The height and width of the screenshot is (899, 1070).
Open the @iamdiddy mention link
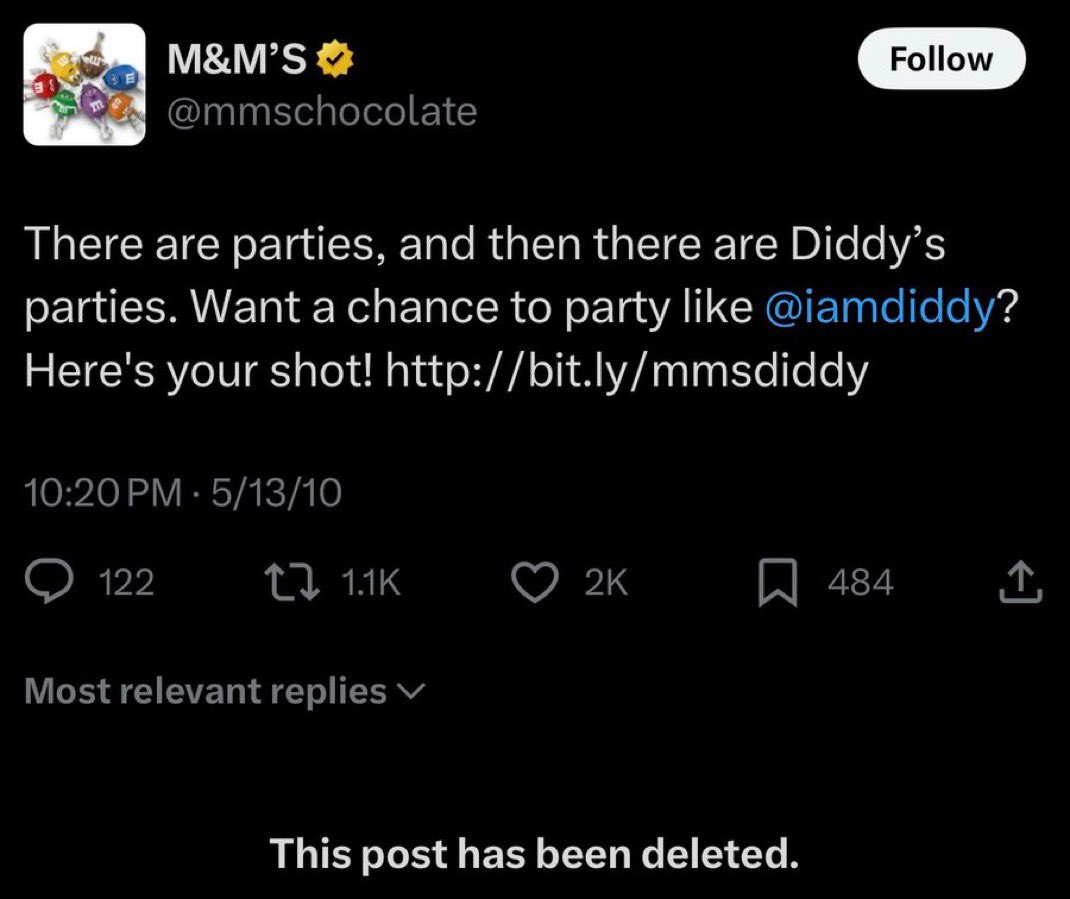click(879, 310)
